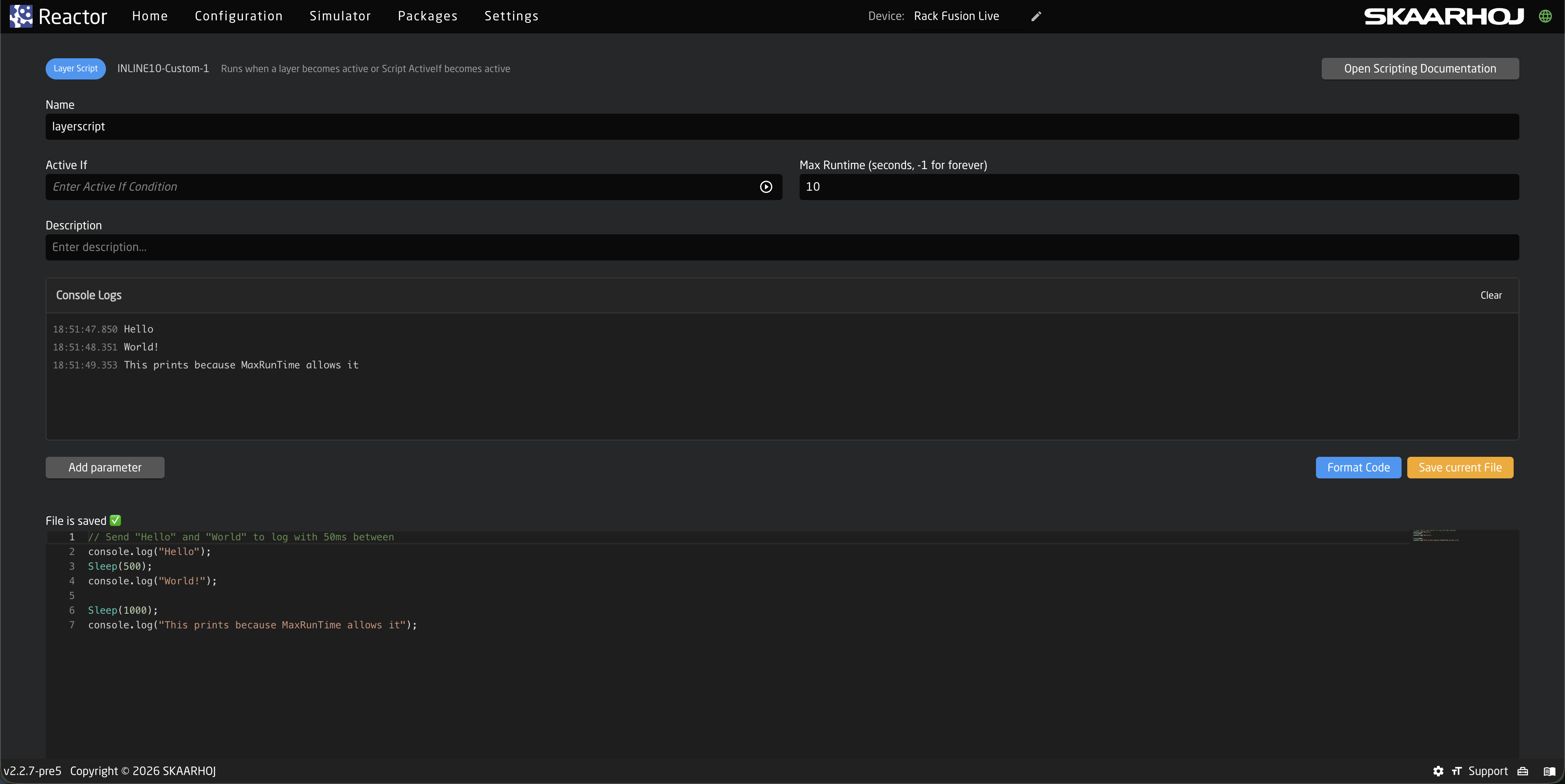Image resolution: width=1565 pixels, height=784 pixels.
Task: Click the code minimap thumbnail
Action: (1435, 535)
